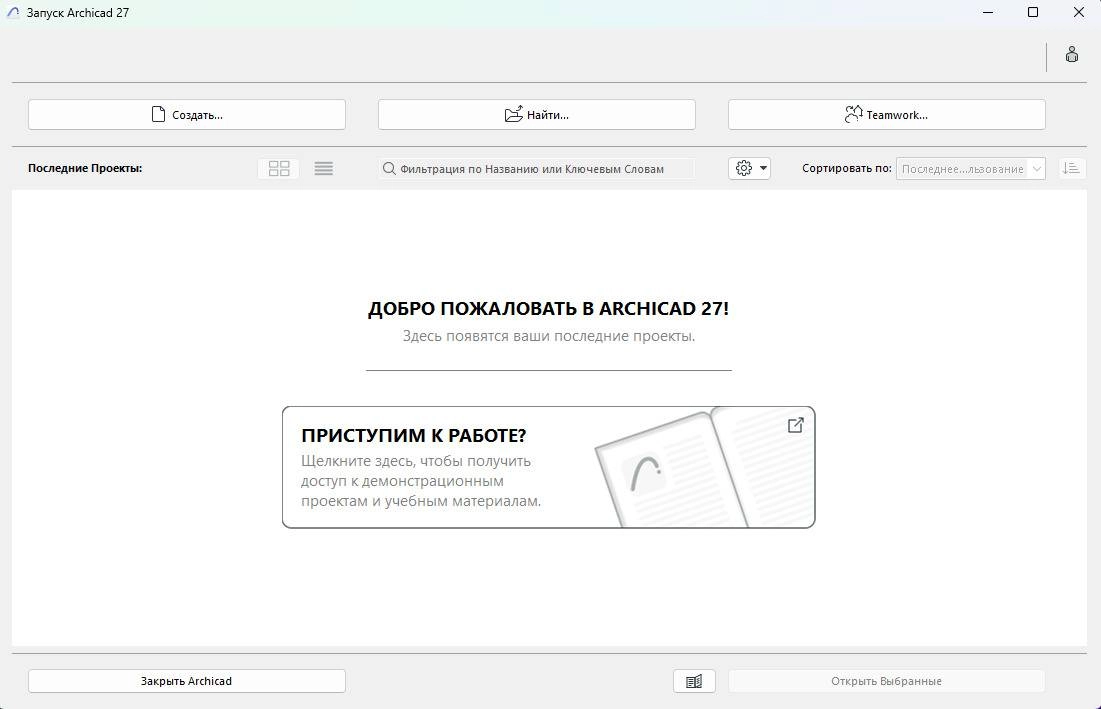Viewport: 1101px width, 709px height.
Task: Open the ПРИСТУПИМ К РАБОТЕ? learning card
Action: pos(548,467)
